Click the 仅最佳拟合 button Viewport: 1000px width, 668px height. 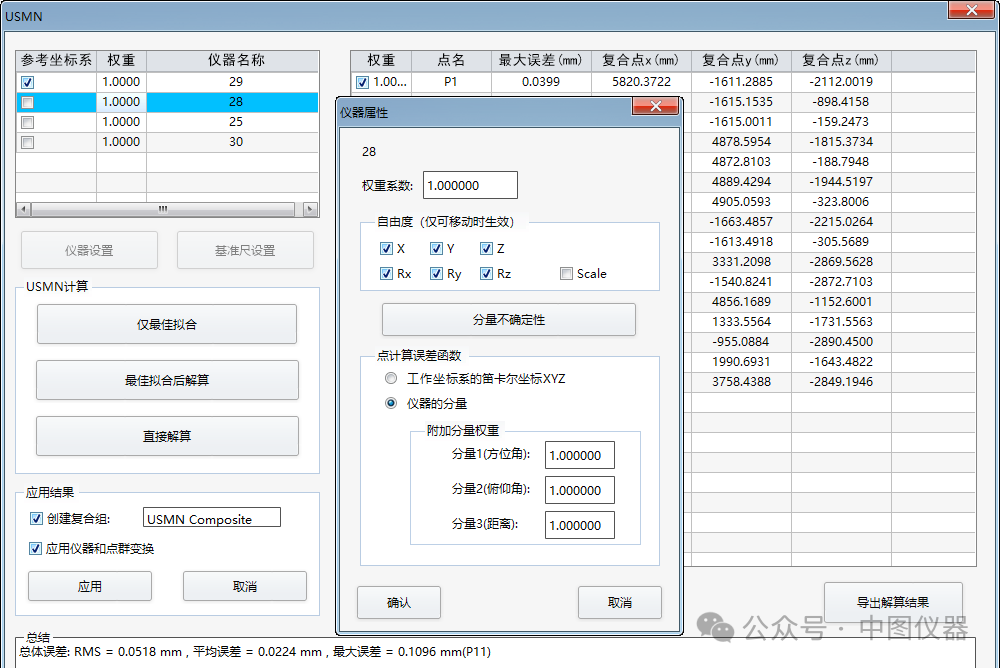[x=167, y=324]
